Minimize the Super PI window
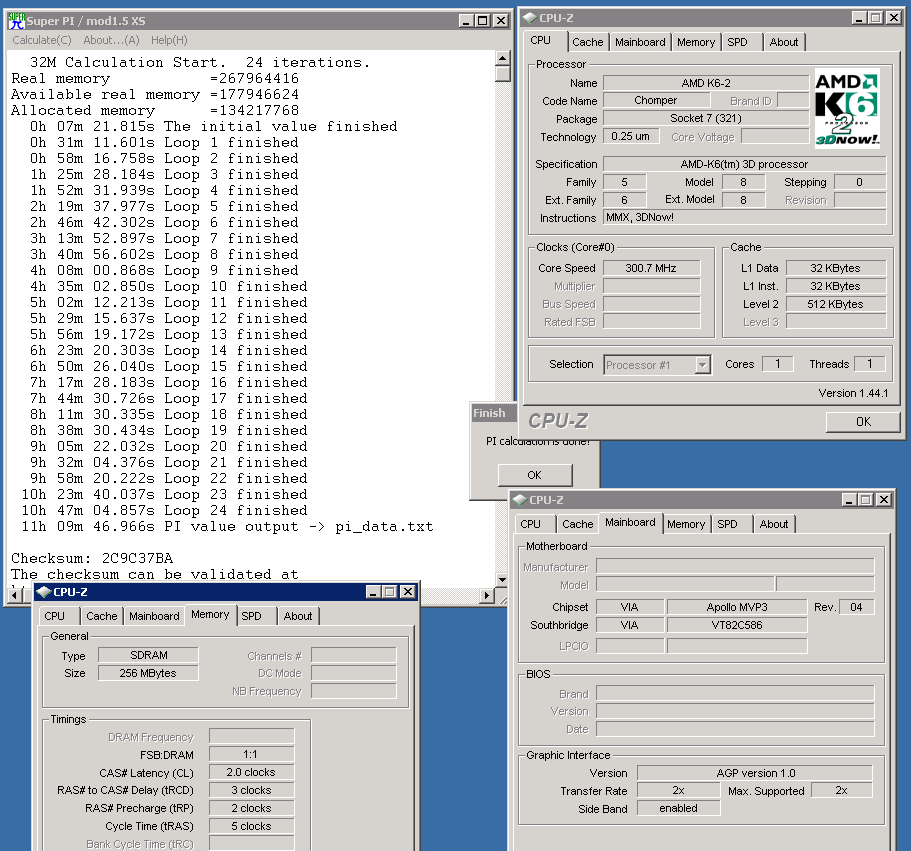This screenshot has height=851, width=911. tap(465, 21)
